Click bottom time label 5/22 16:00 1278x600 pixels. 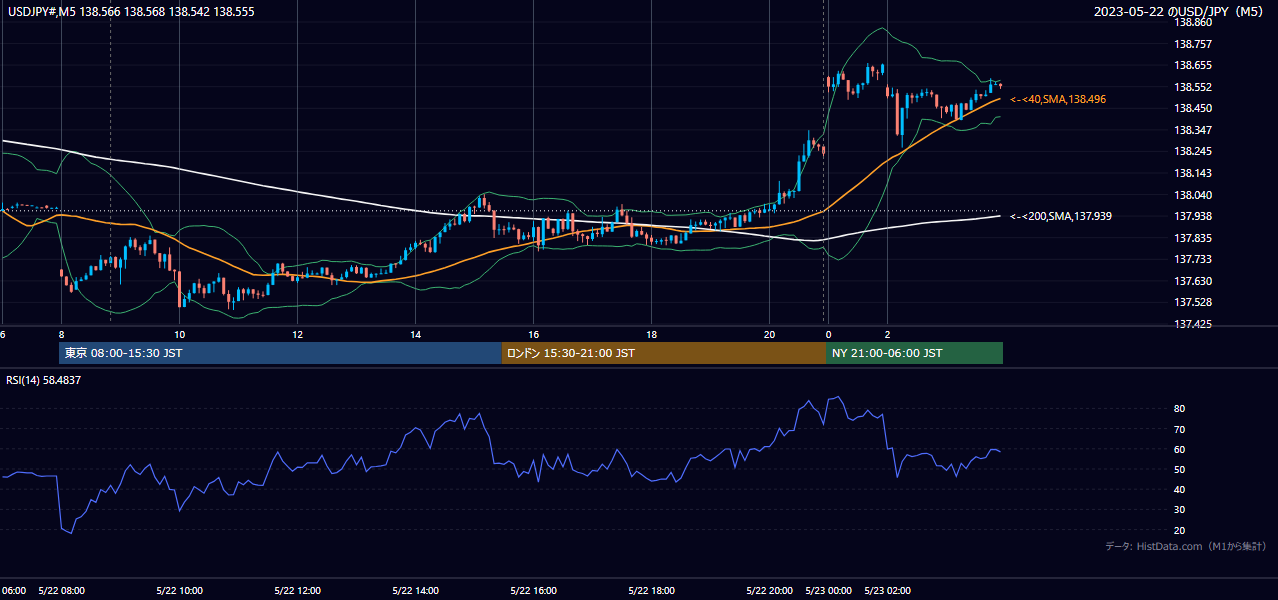(x=533, y=590)
